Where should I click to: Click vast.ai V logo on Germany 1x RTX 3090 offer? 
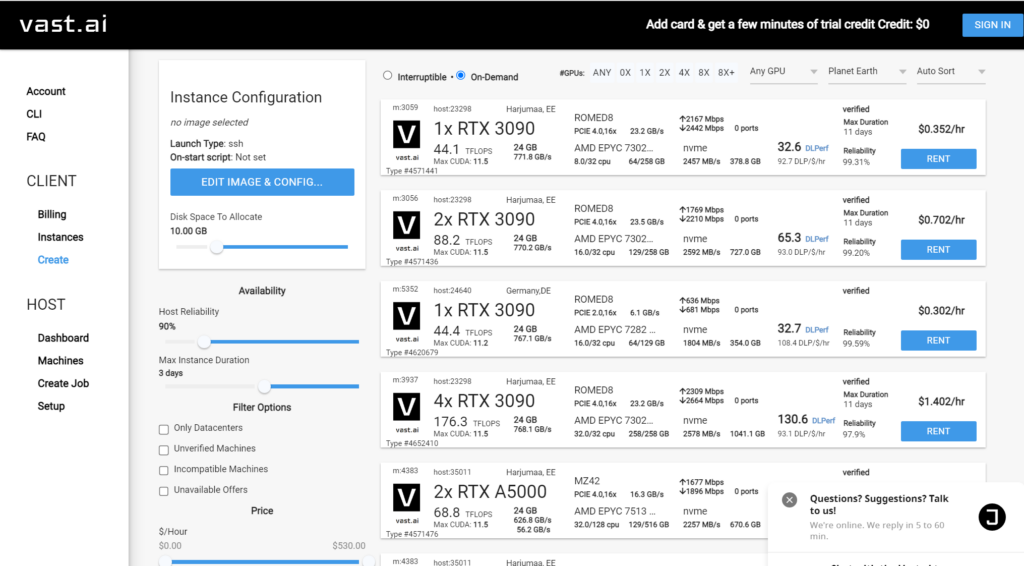[406, 317]
